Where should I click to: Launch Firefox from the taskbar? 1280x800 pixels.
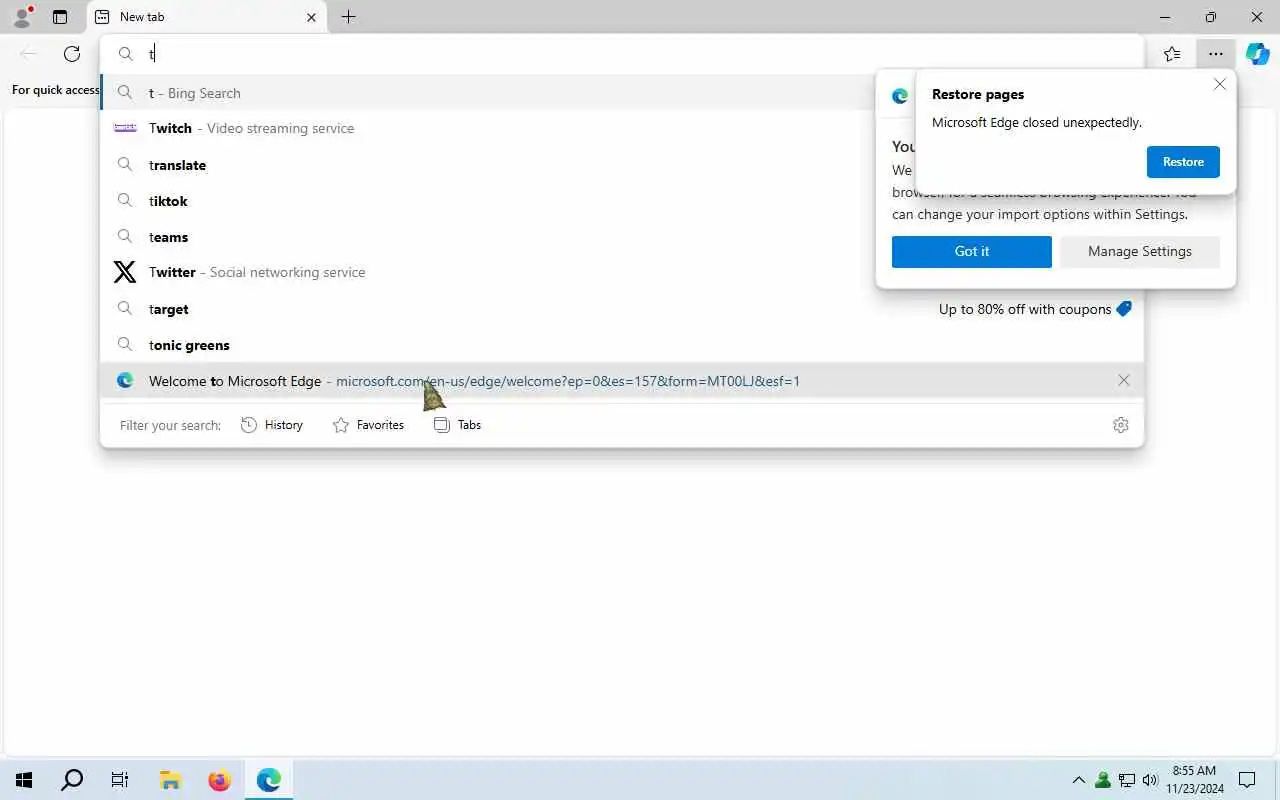pos(219,780)
